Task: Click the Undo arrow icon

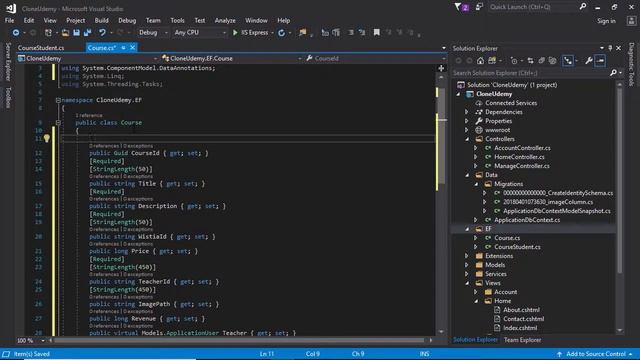Action: (102, 33)
